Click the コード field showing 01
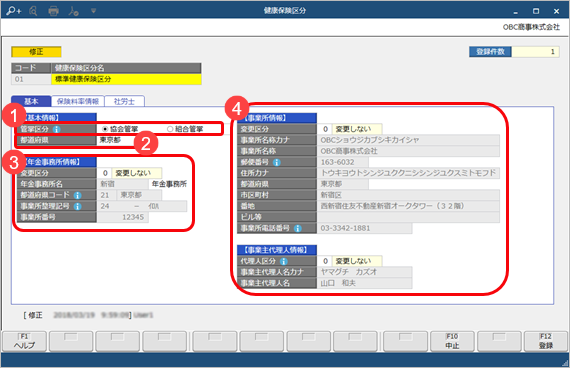Screen dimensions: 570x368 (31, 79)
